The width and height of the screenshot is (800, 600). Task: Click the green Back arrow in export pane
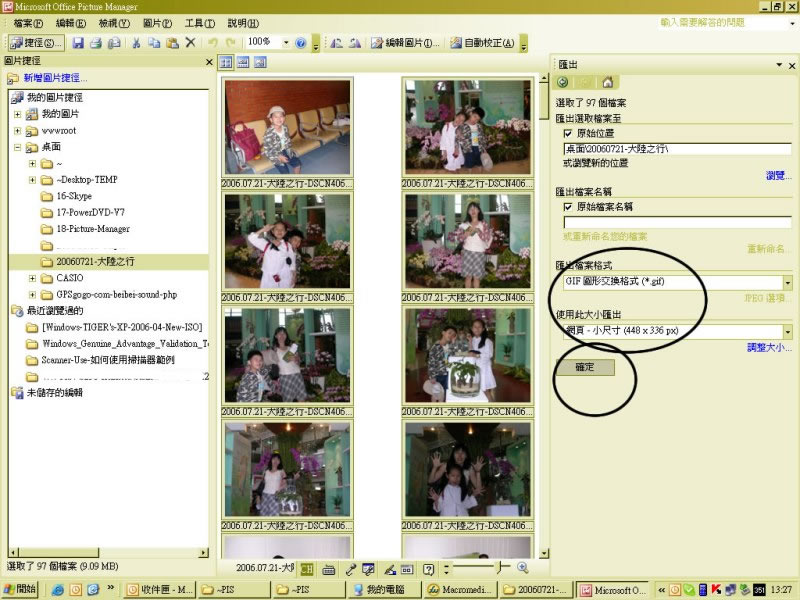click(x=563, y=82)
